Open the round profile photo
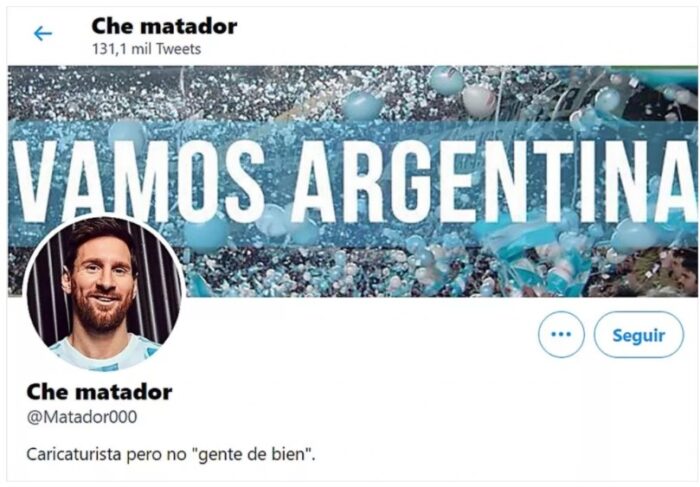The height and width of the screenshot is (487, 700). tap(104, 293)
